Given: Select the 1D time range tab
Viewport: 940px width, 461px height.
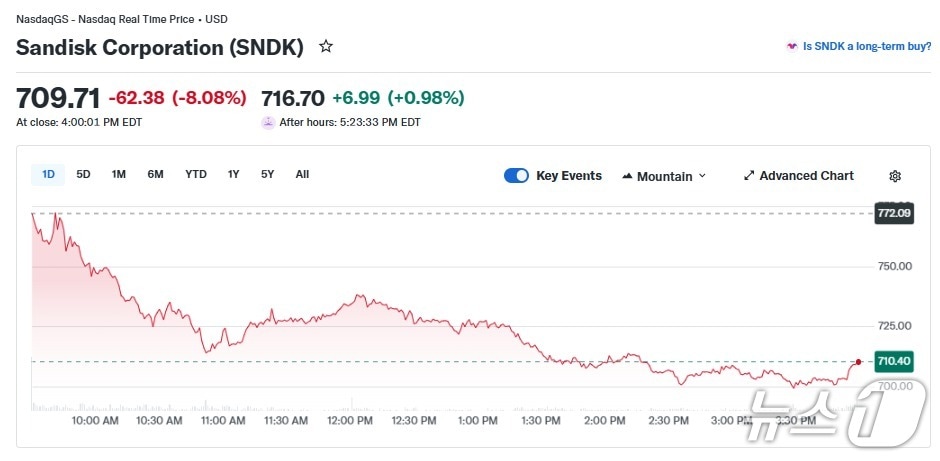Looking at the screenshot, I should tap(48, 174).
